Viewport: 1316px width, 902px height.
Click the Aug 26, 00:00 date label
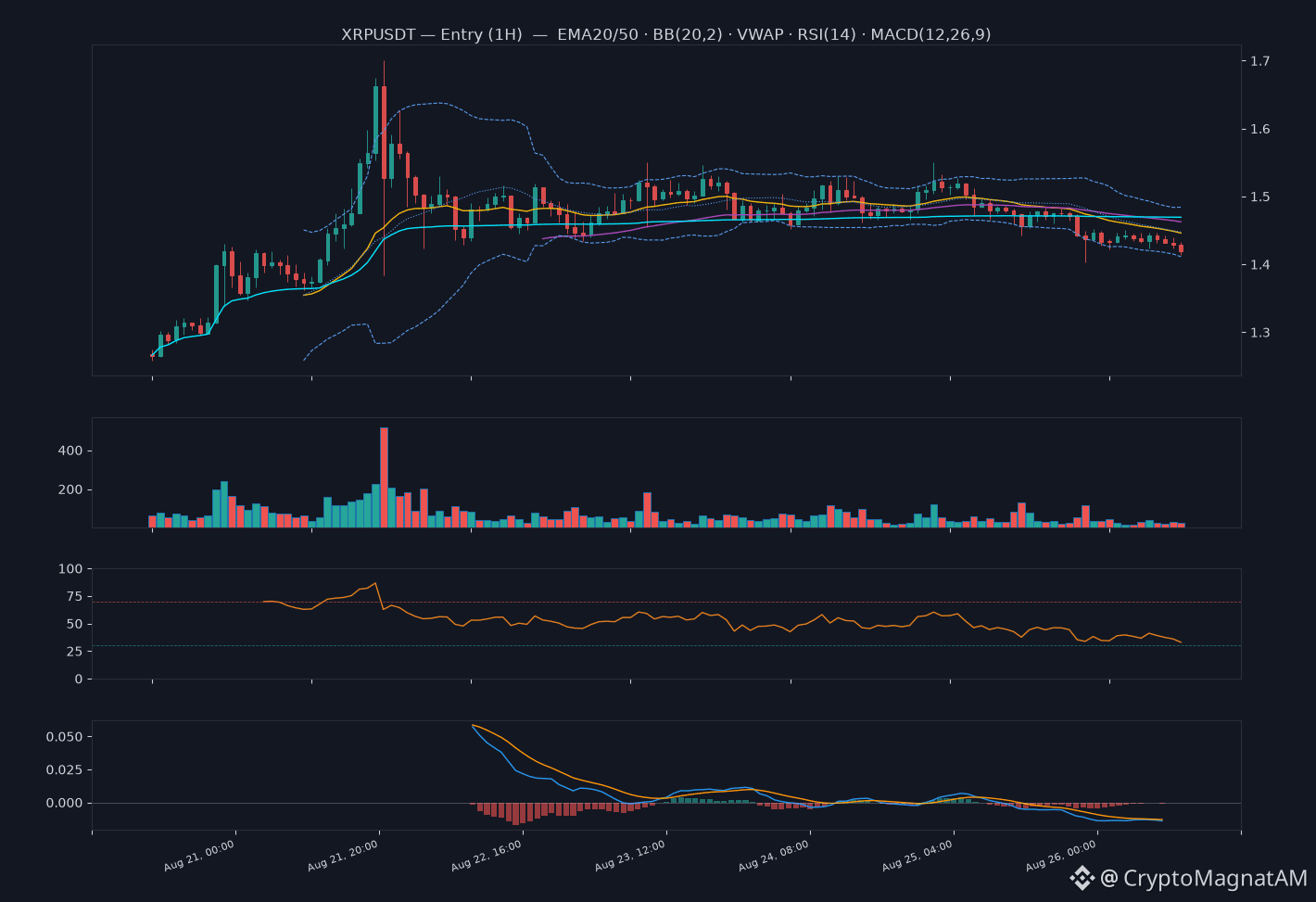tap(1060, 856)
